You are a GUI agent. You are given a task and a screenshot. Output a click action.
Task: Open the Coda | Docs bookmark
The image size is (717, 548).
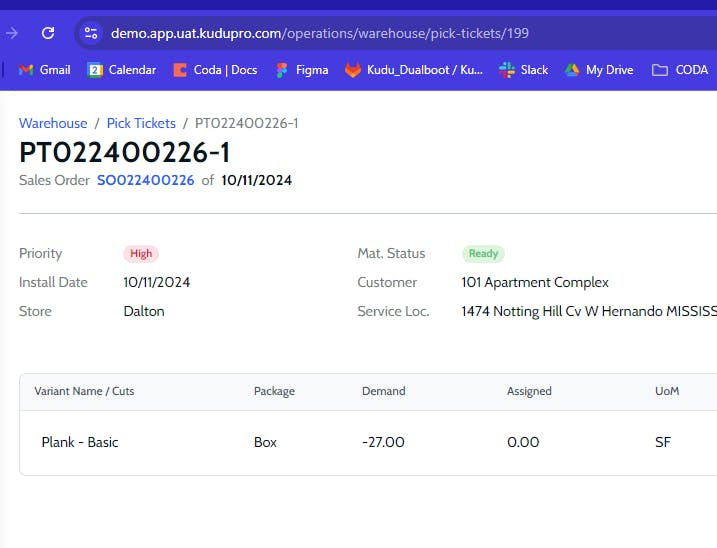(x=215, y=70)
